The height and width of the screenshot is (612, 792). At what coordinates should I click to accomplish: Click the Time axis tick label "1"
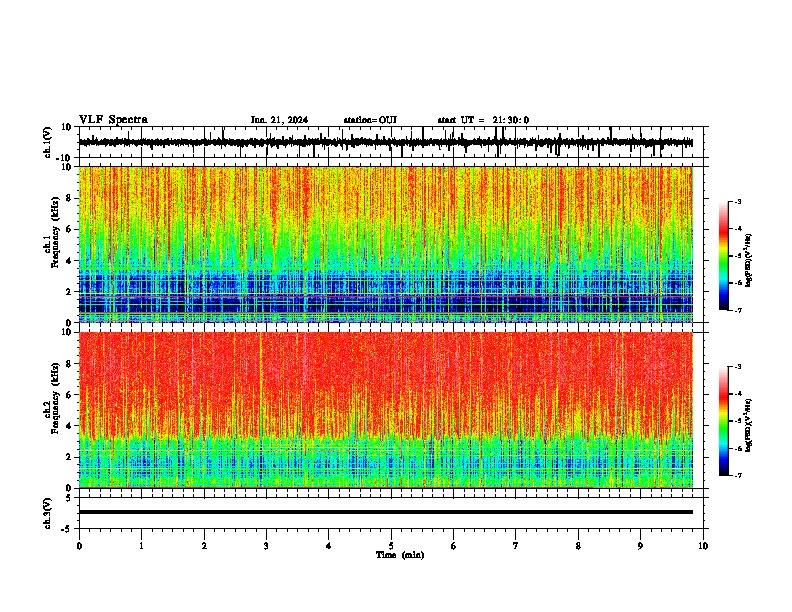coord(141,546)
